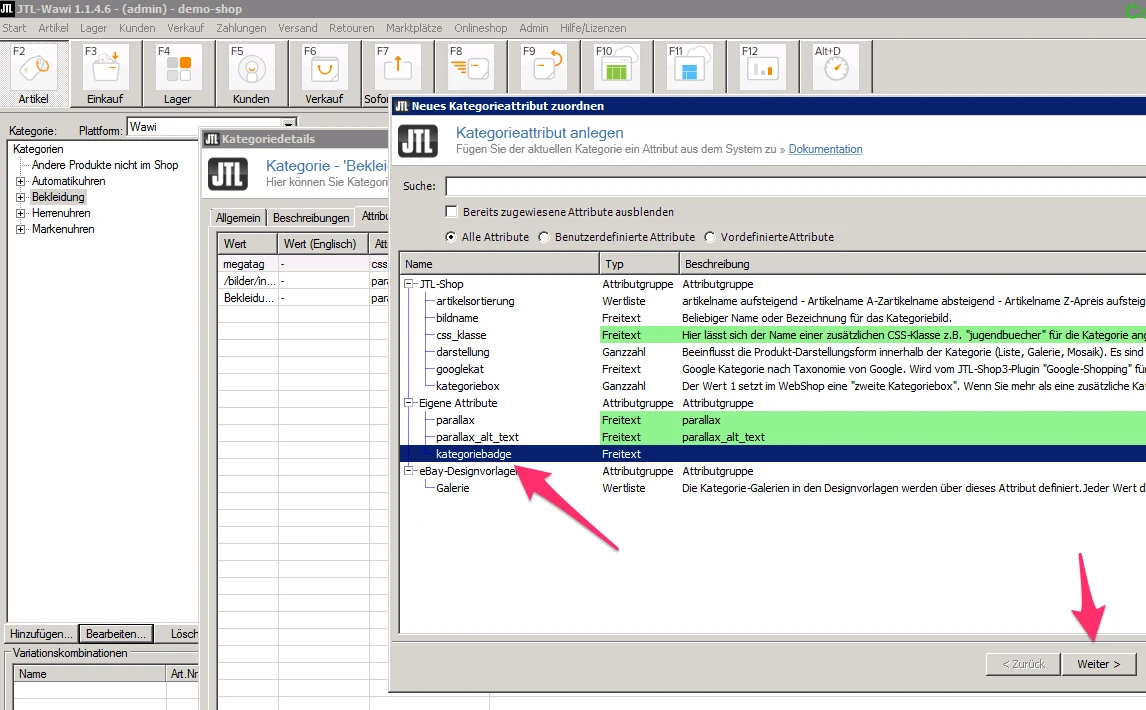Open the Onlineshop menu
Screen dimensions: 1146x710
[x=480, y=28]
